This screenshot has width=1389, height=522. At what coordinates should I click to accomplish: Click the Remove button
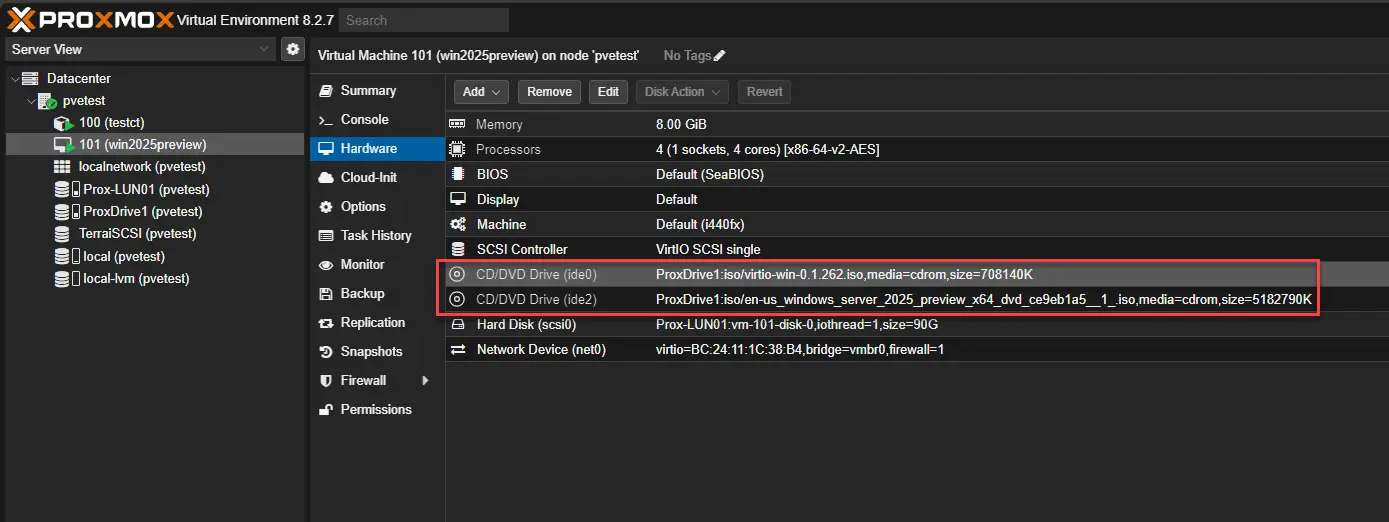pos(549,91)
